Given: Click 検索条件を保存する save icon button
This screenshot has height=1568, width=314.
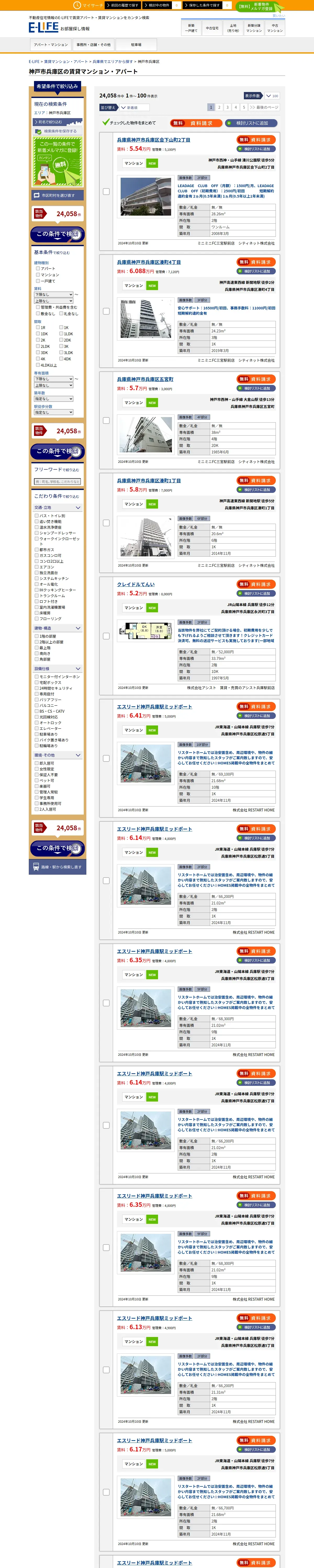Looking at the screenshot, I should tap(57, 131).
